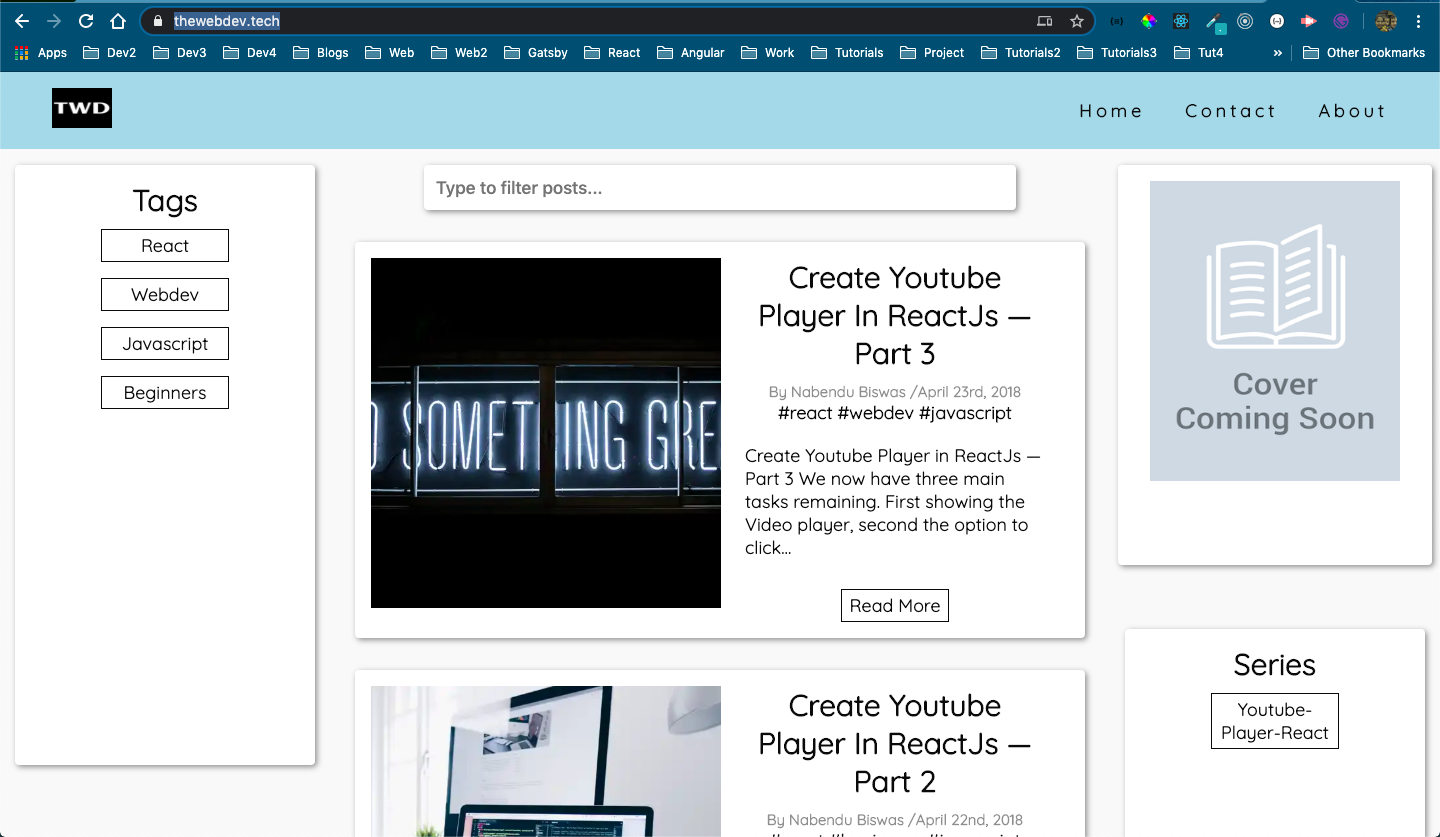Reload the page with the refresh icon
The width and height of the screenshot is (1440, 837).
86,21
